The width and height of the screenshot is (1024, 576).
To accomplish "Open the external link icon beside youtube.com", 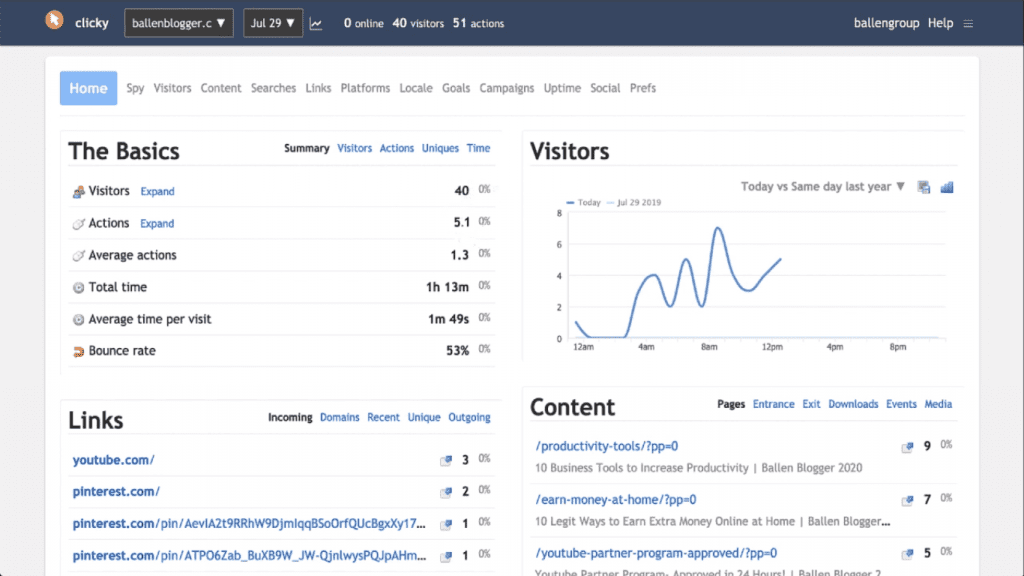I will pyautogui.click(x=446, y=461).
